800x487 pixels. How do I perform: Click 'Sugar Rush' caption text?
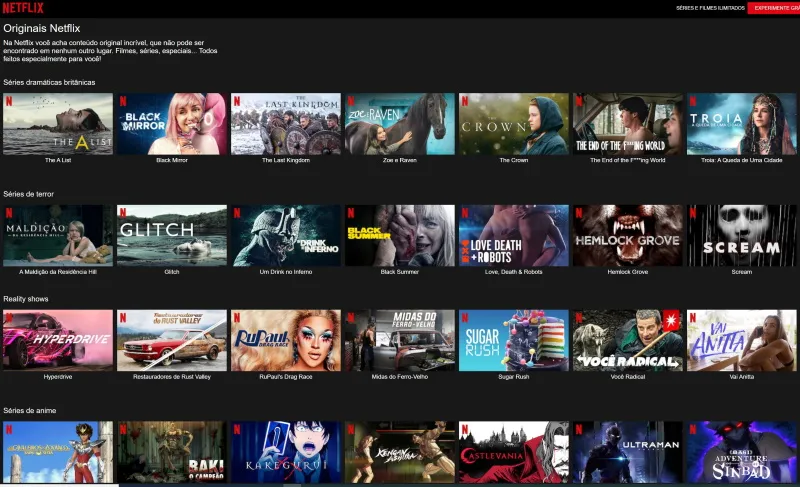(514, 377)
